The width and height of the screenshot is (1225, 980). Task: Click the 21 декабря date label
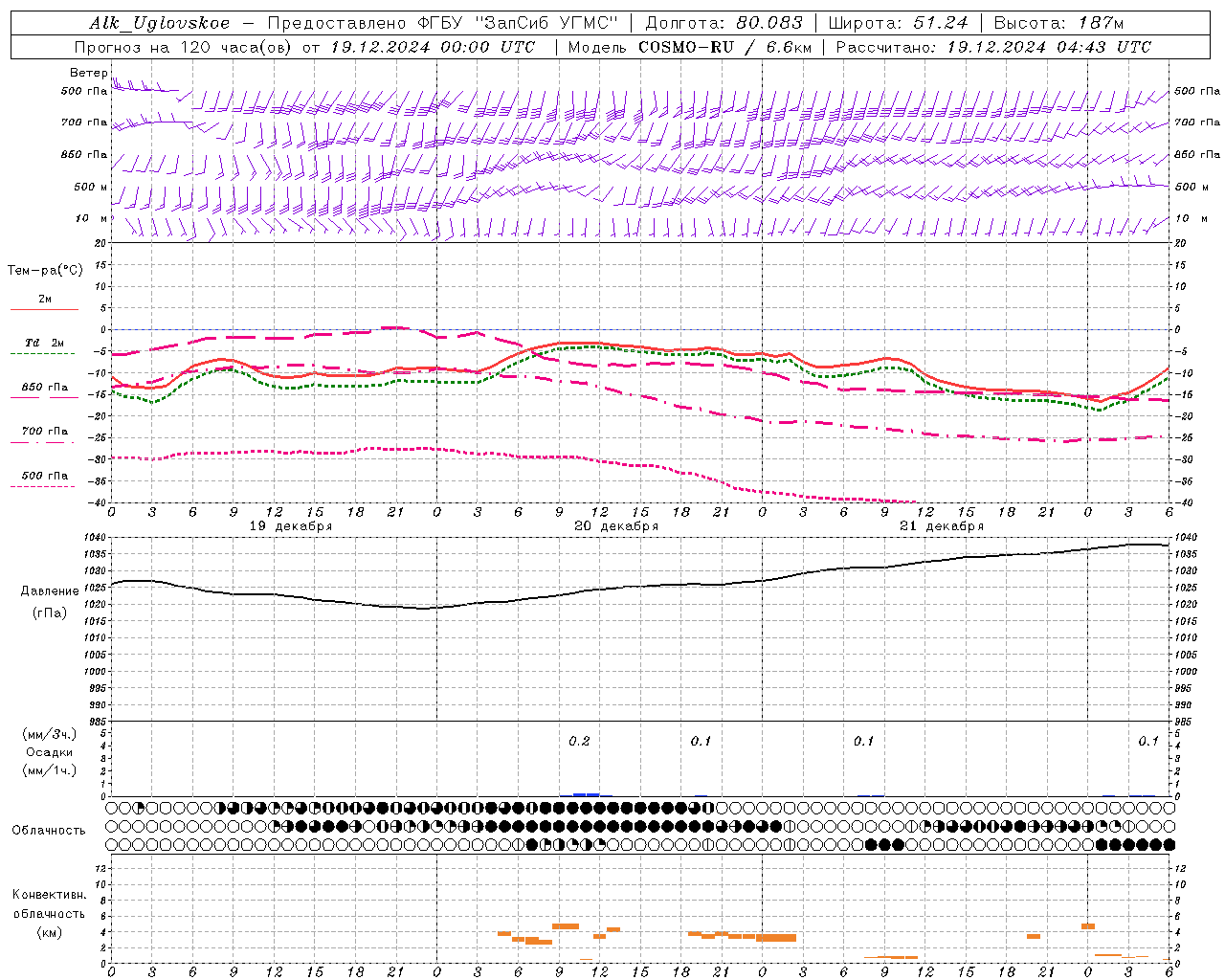[x=942, y=526]
